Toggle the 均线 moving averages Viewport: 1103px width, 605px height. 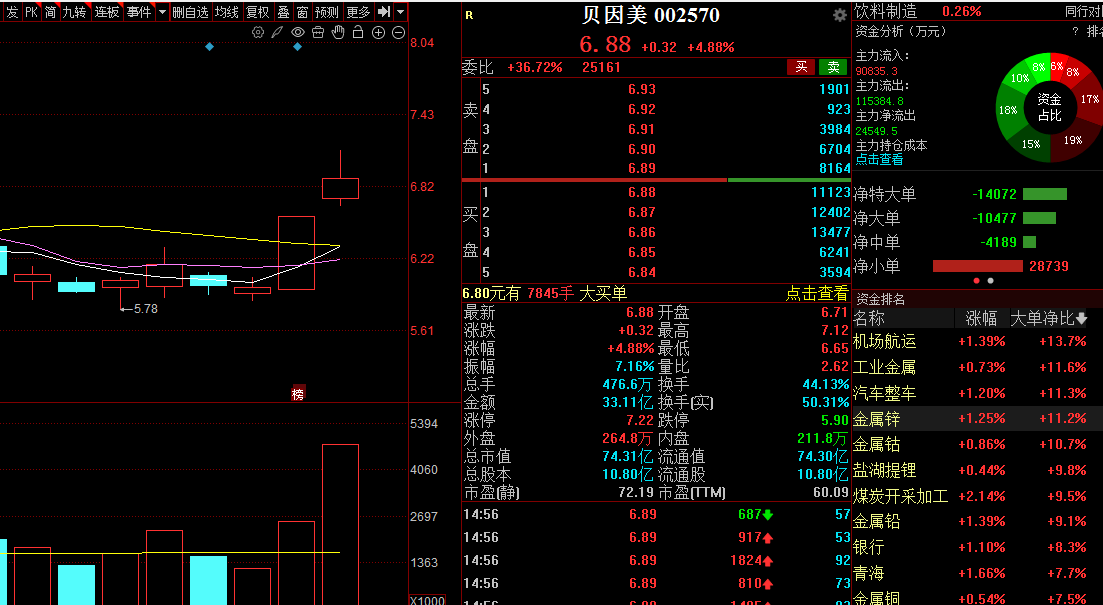coord(227,12)
